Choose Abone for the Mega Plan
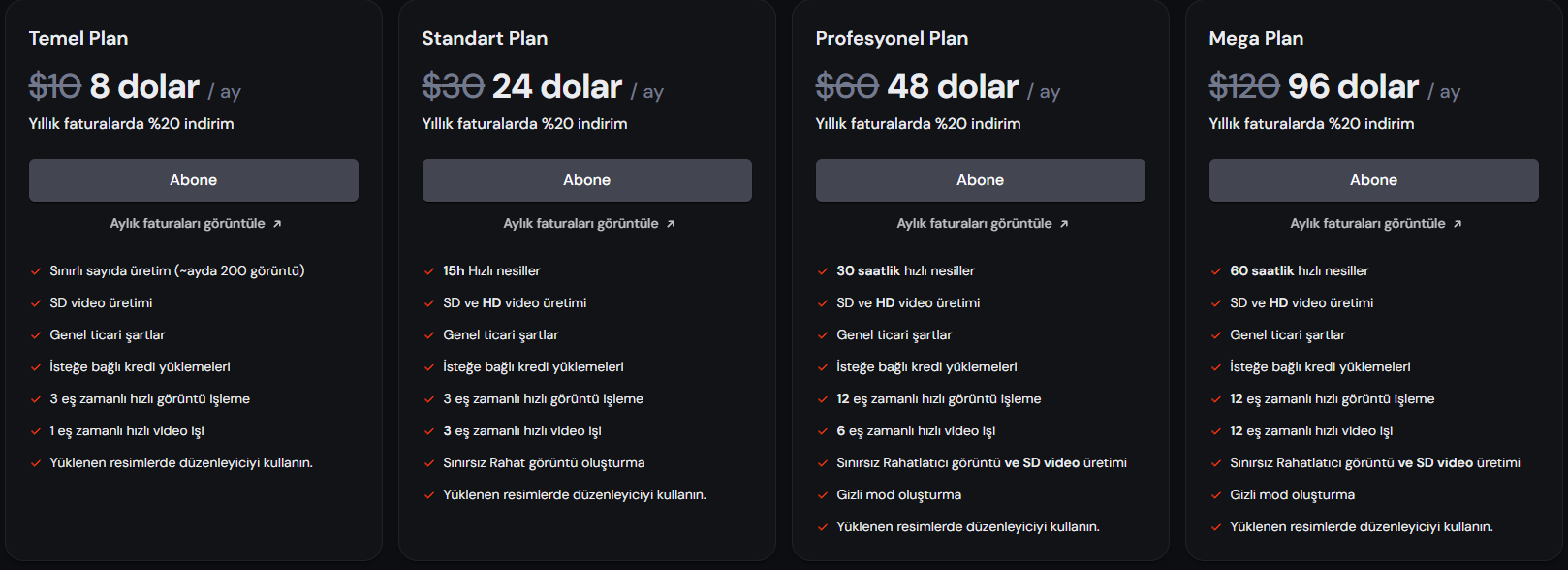 coord(1373,180)
